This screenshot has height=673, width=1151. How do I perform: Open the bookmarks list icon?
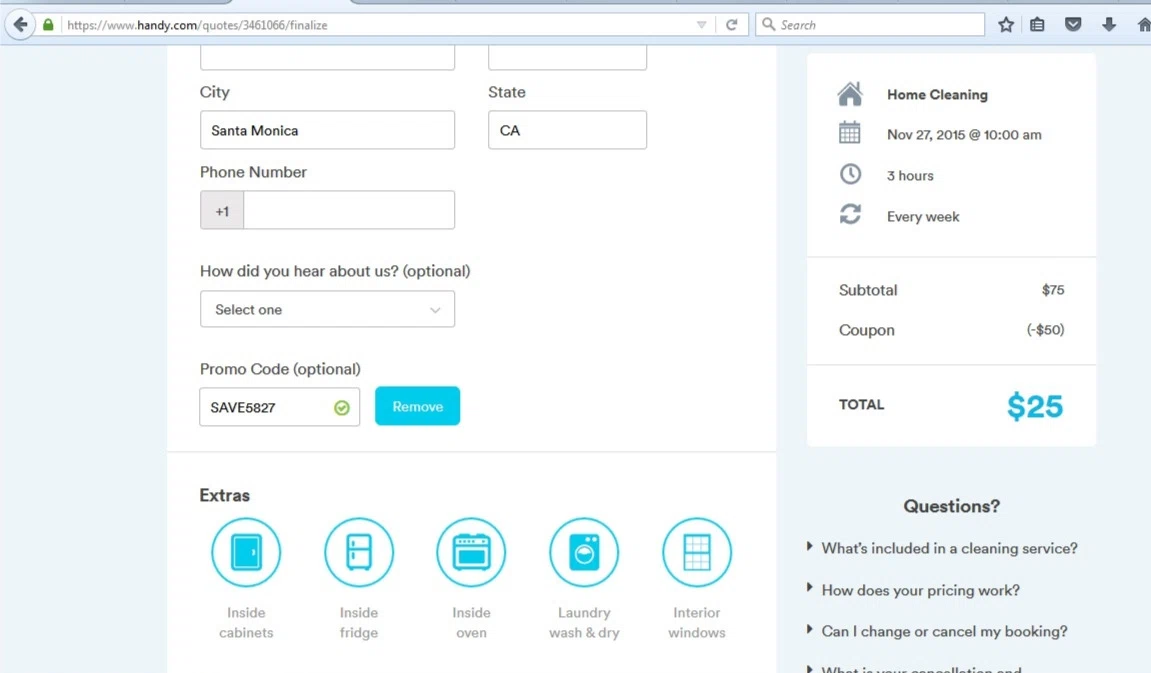[1037, 25]
